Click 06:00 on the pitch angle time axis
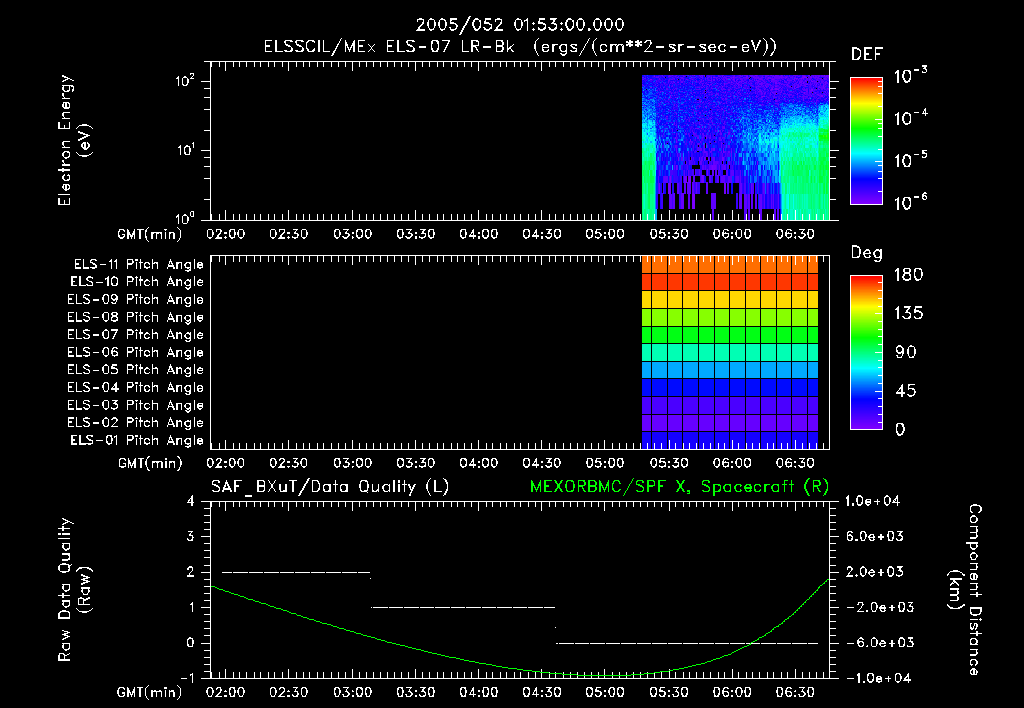The height and width of the screenshot is (708, 1024). [x=731, y=463]
